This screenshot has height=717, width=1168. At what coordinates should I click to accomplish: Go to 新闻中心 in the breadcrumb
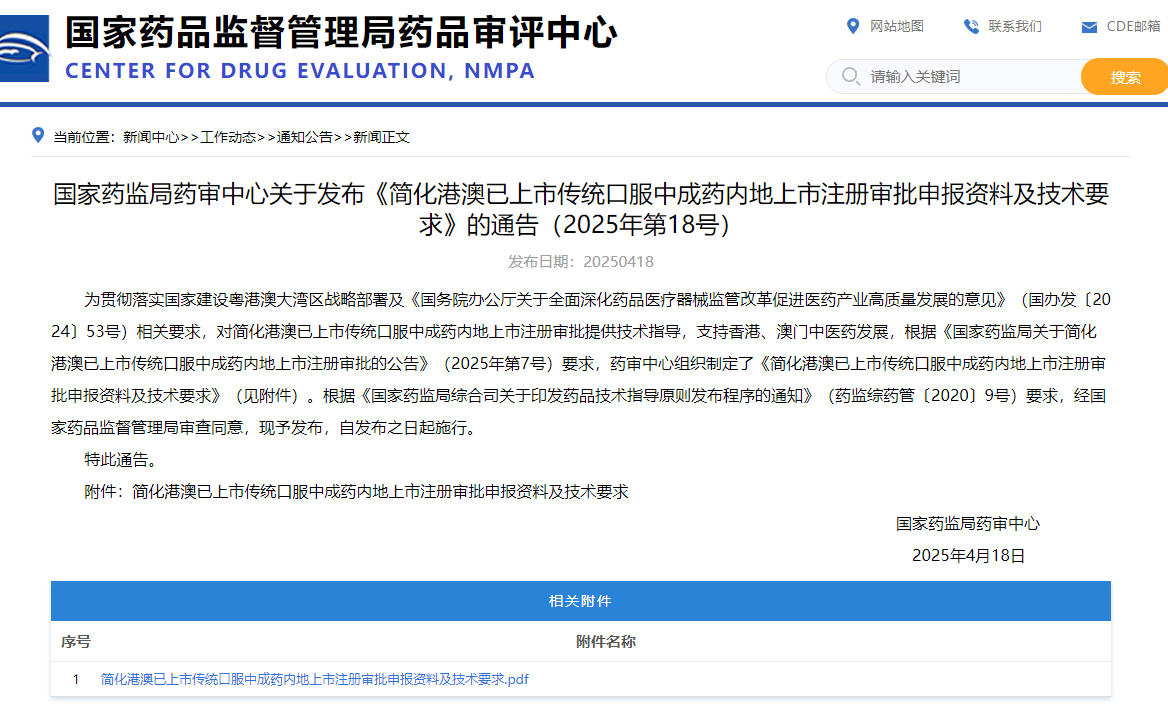click(151, 137)
